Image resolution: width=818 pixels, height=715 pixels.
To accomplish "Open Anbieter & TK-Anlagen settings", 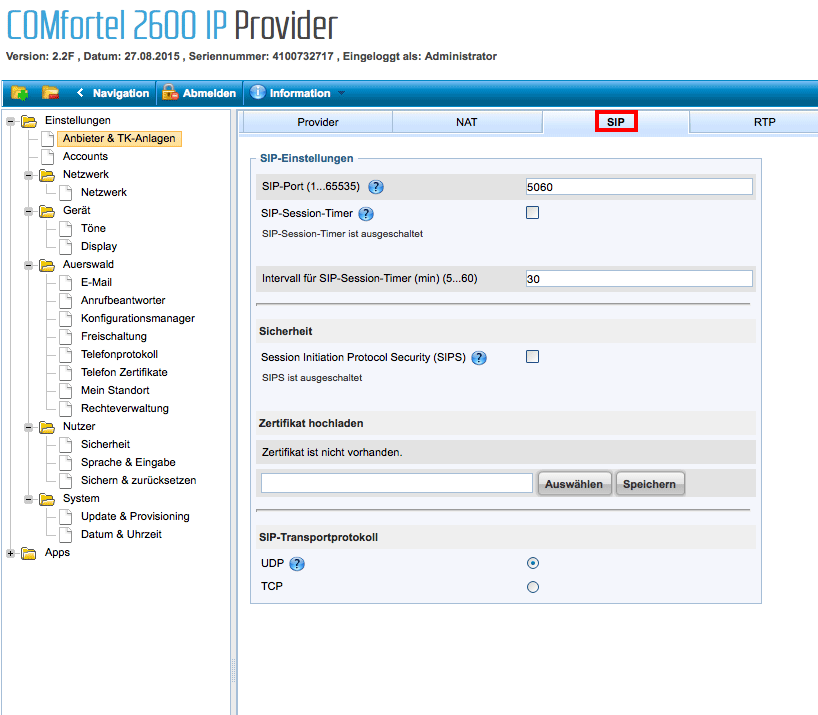I will pyautogui.click(x=119, y=138).
